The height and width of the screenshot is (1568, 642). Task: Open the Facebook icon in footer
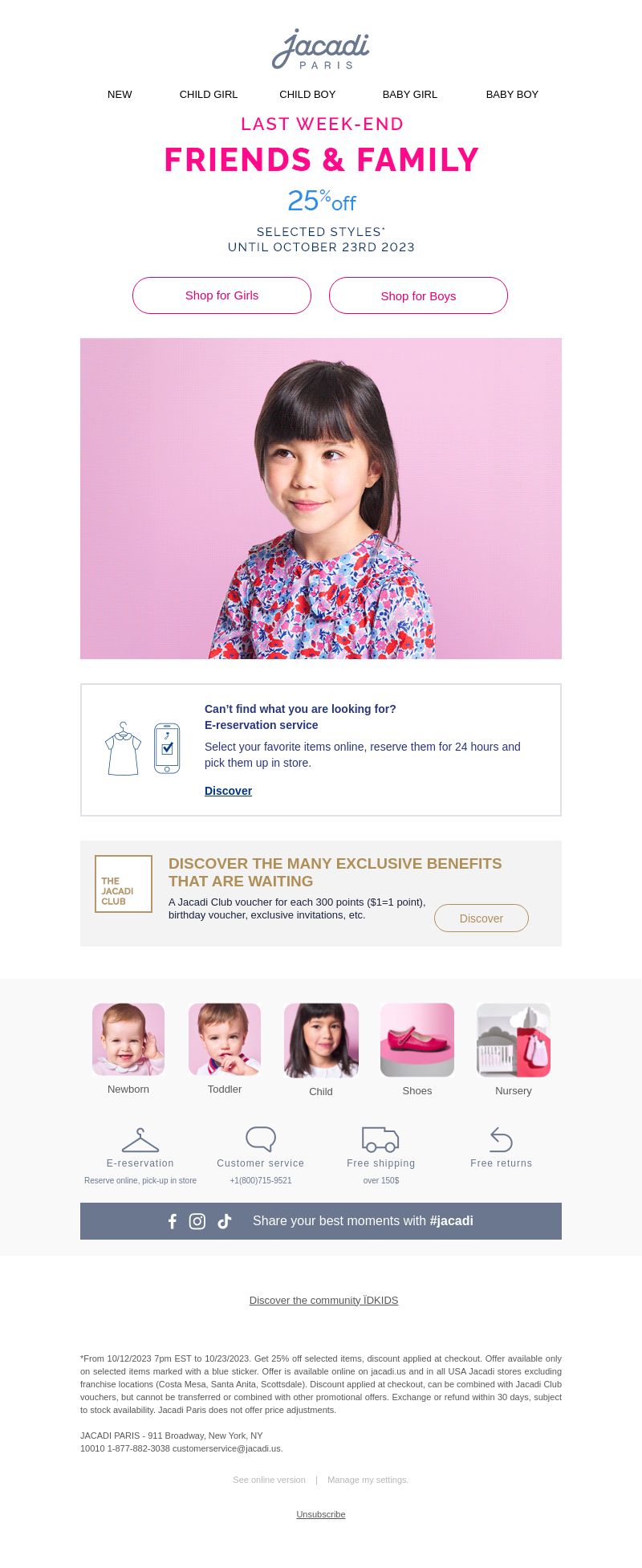coord(172,1221)
